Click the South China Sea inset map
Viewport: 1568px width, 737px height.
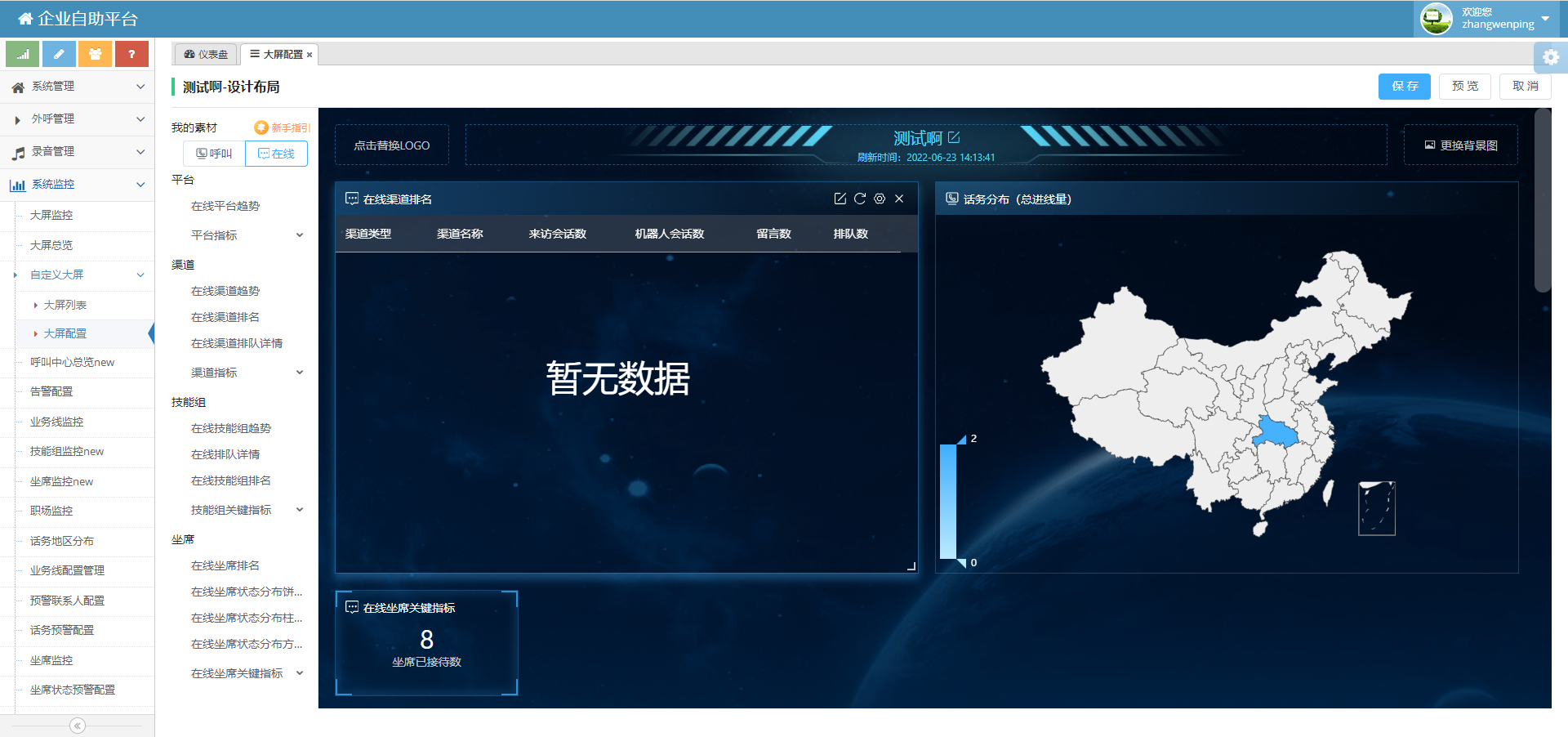(x=1377, y=508)
